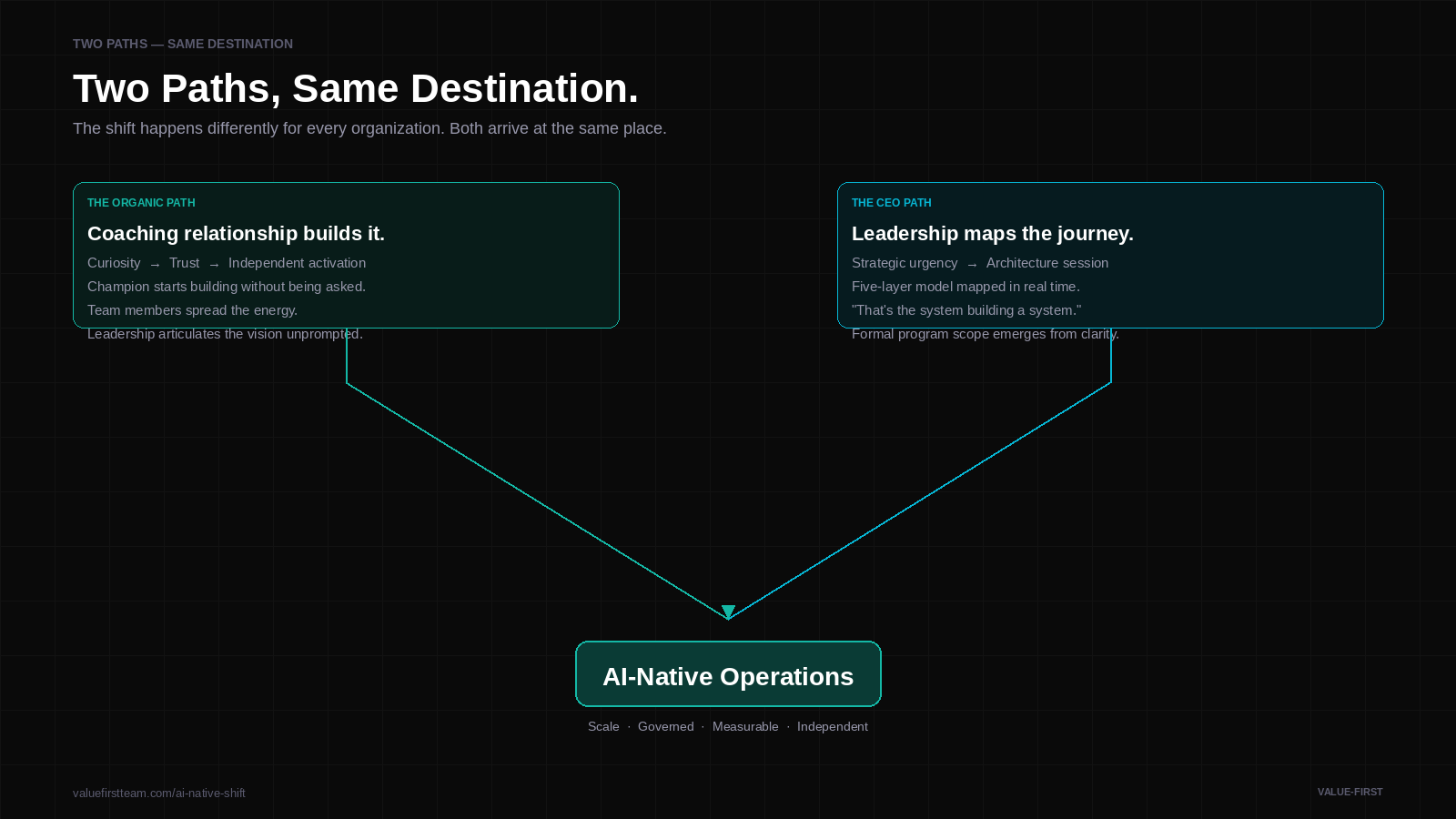The height and width of the screenshot is (819, 1456).
Task: Select THE CEO PATH label
Action: click(x=891, y=203)
